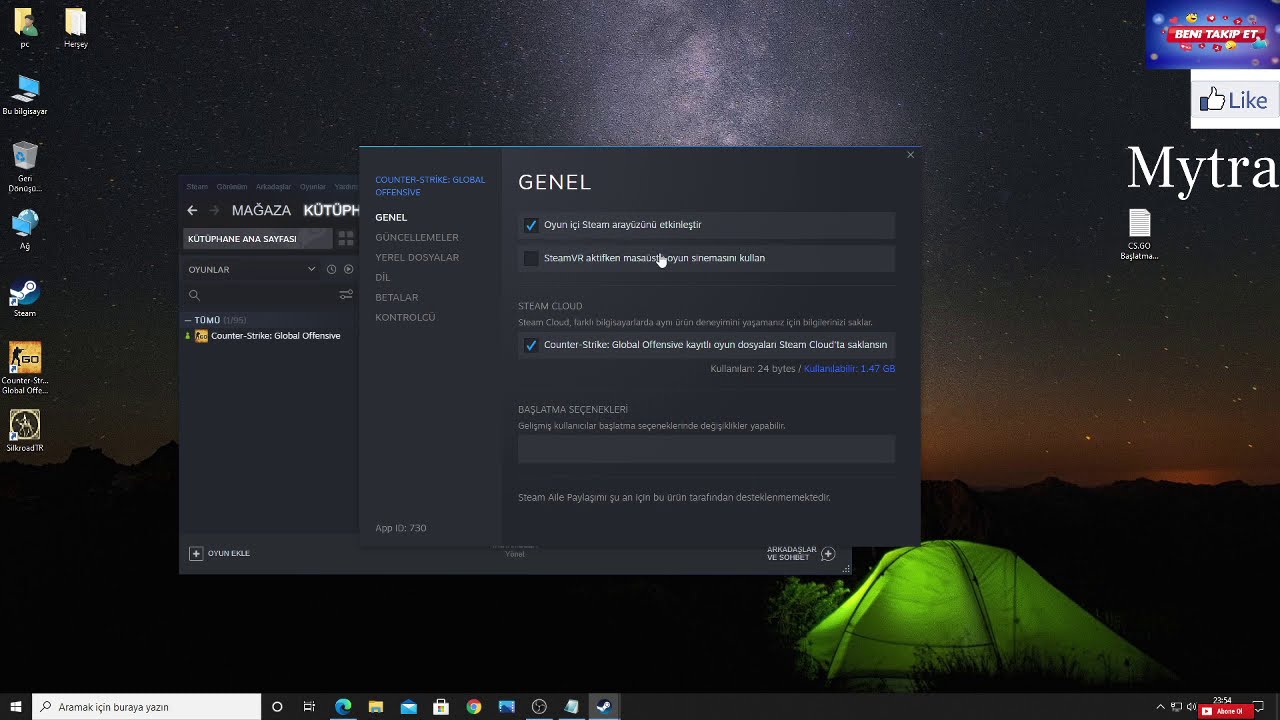Open Task View in the taskbar
Screen dimensions: 1280x720
(x=310, y=707)
